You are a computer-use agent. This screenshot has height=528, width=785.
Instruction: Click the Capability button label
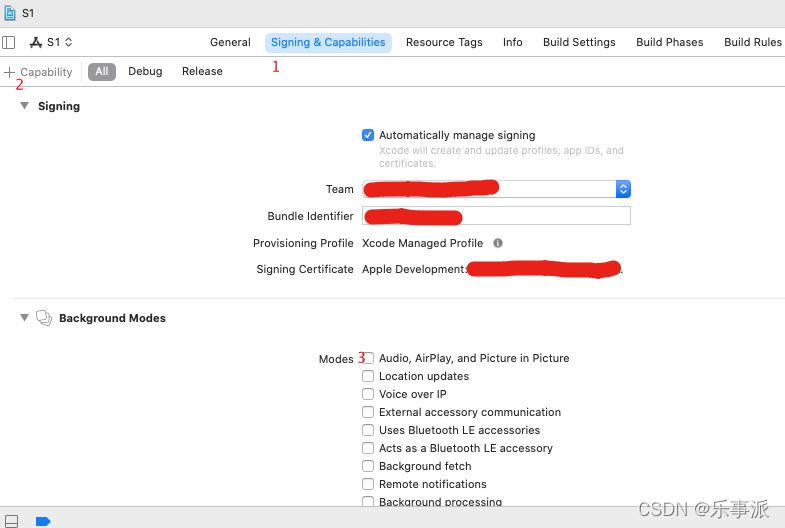tap(46, 72)
